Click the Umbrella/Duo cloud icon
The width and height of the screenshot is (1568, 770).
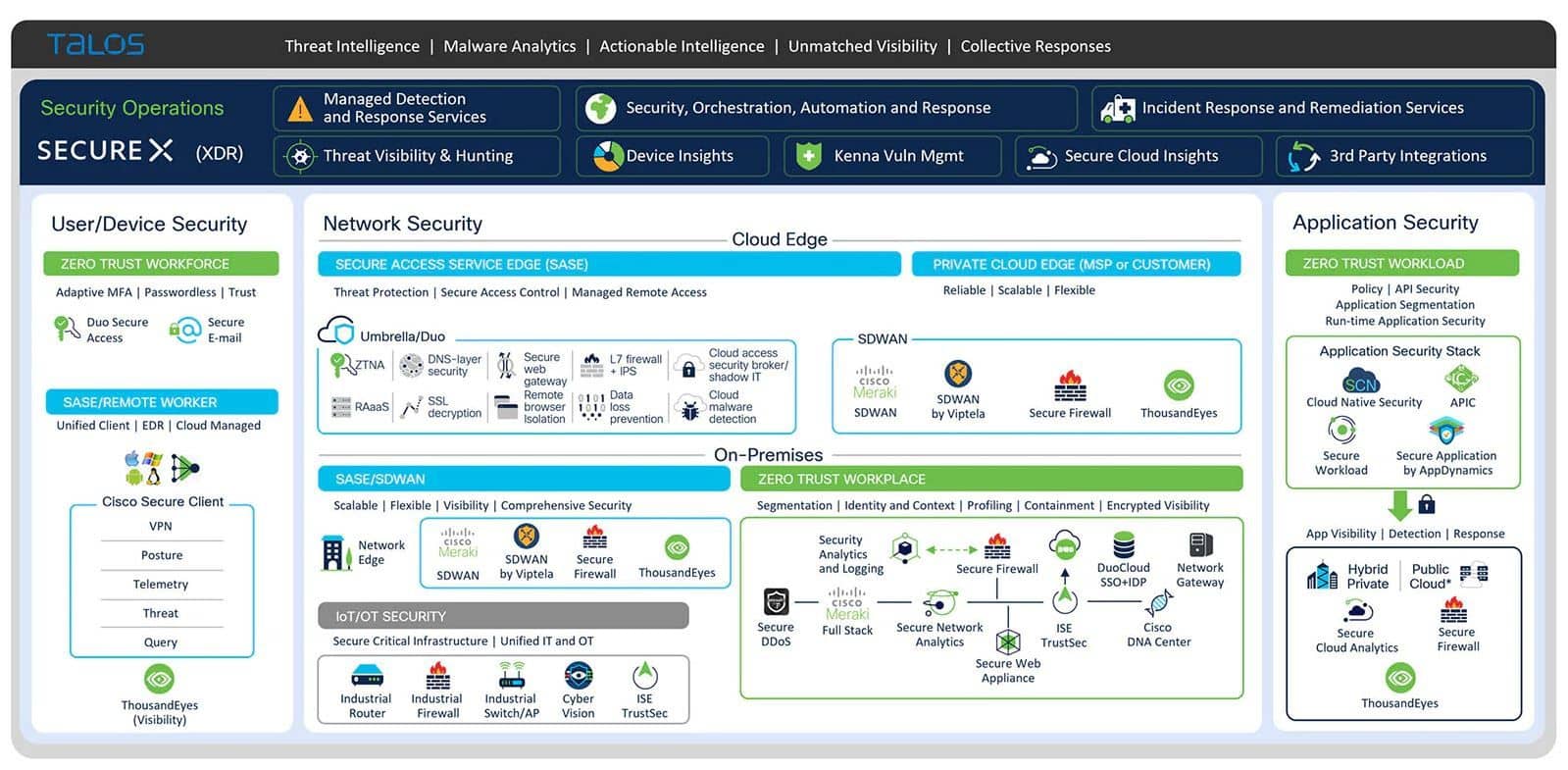tap(336, 331)
